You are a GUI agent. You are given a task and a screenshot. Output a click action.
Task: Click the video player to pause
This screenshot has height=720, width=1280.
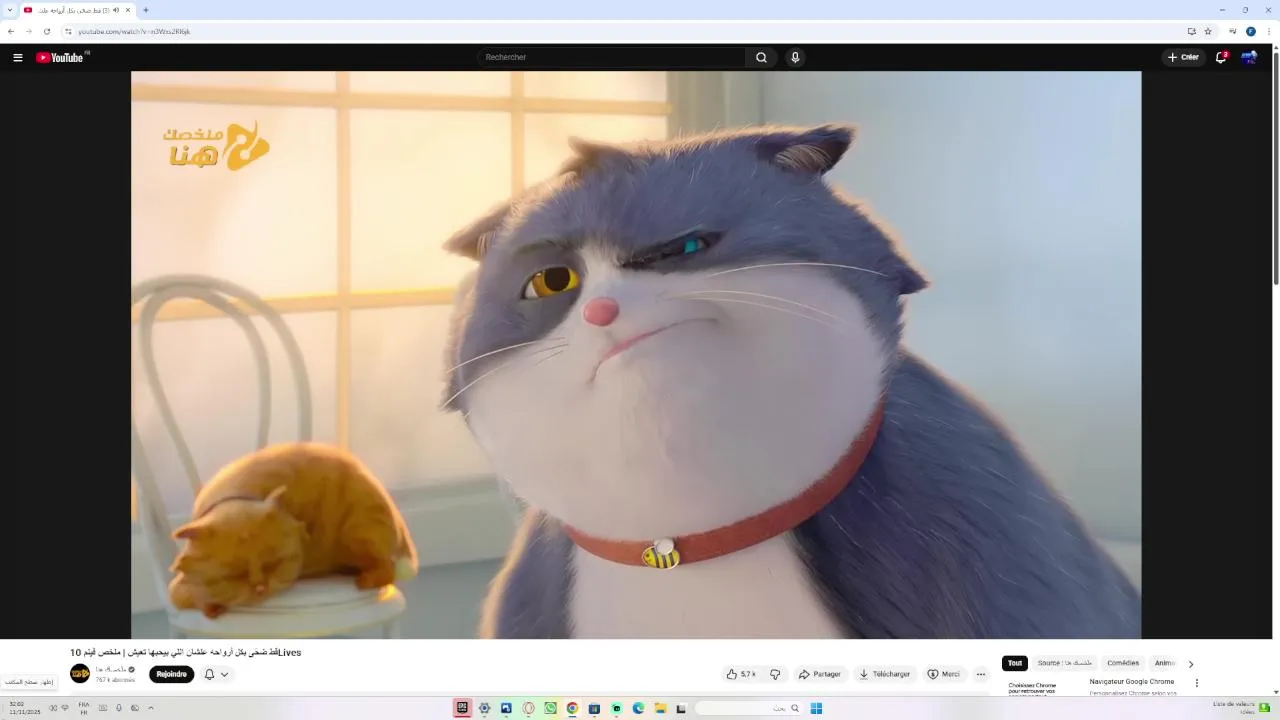(x=636, y=355)
